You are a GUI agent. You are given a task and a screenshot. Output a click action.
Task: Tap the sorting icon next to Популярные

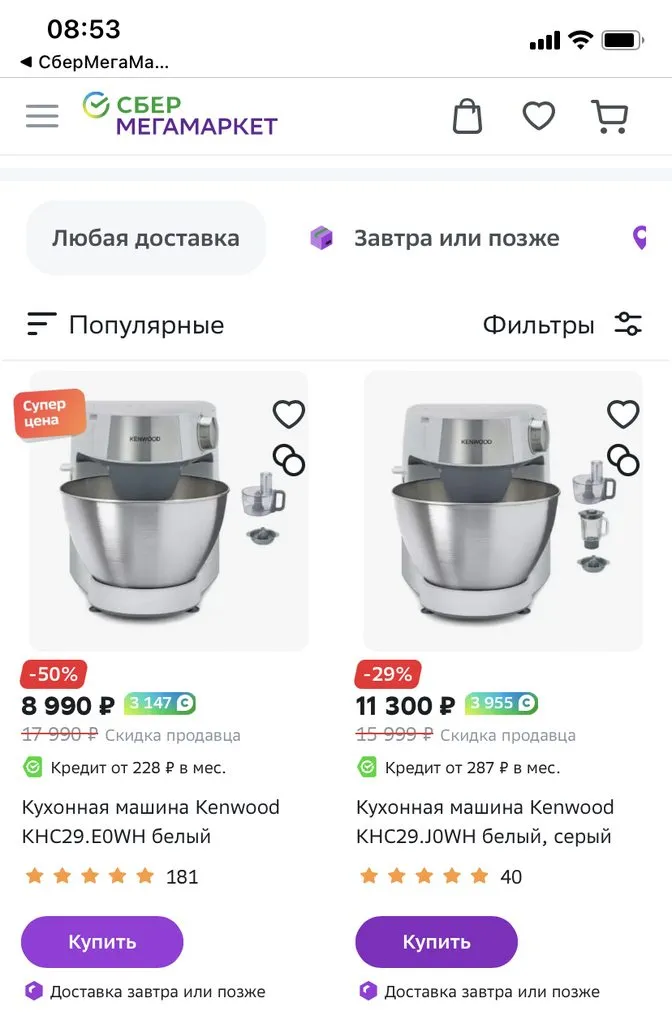[40, 323]
